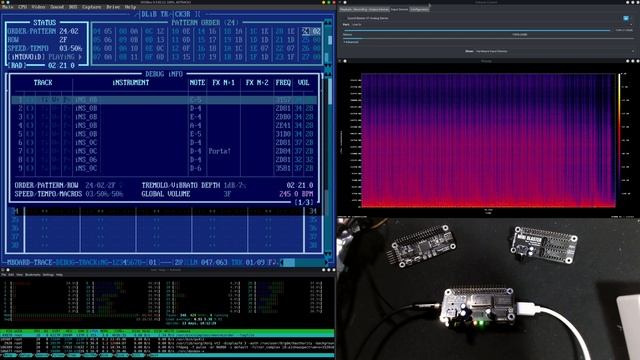Click the tracker bottom horizontal scrollbar thumb
Viewport: 640px width, 360px height.
click(x=288, y=262)
